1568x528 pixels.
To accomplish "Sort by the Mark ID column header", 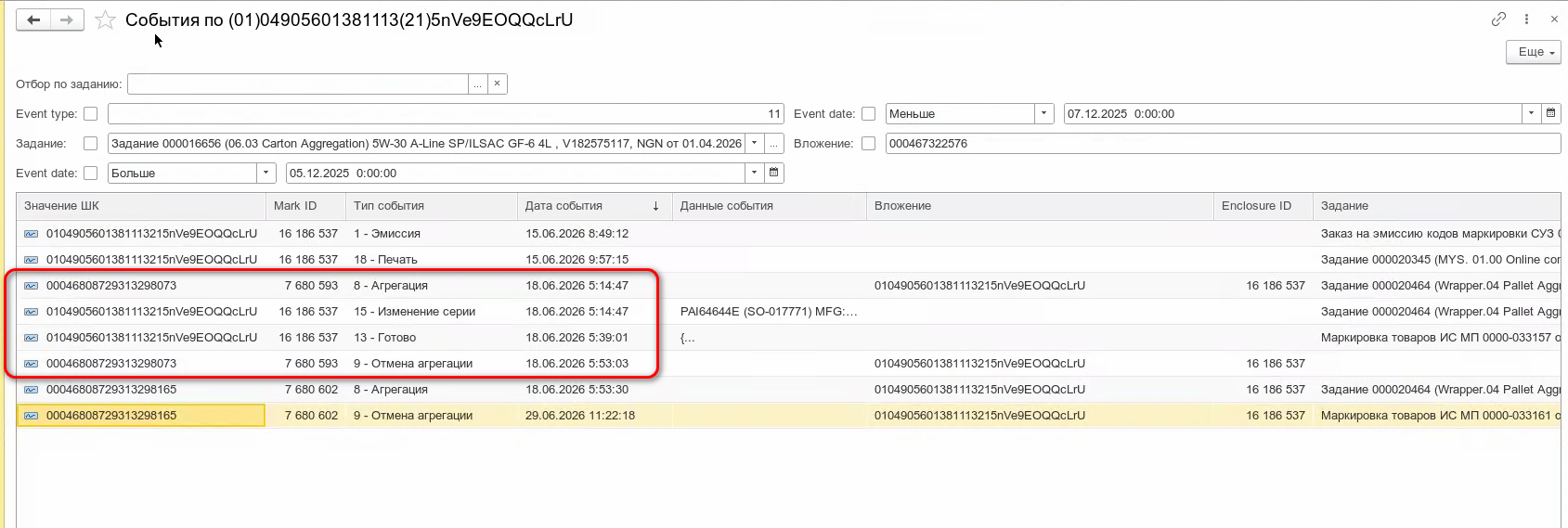I will point(305,206).
